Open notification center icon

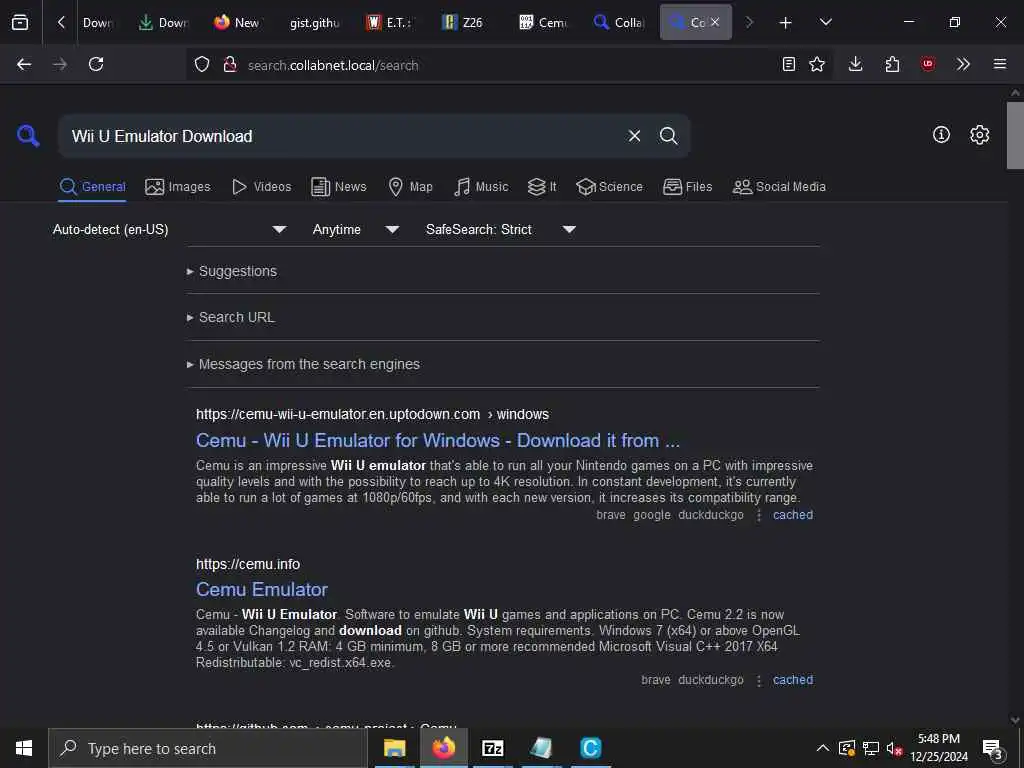click(993, 748)
